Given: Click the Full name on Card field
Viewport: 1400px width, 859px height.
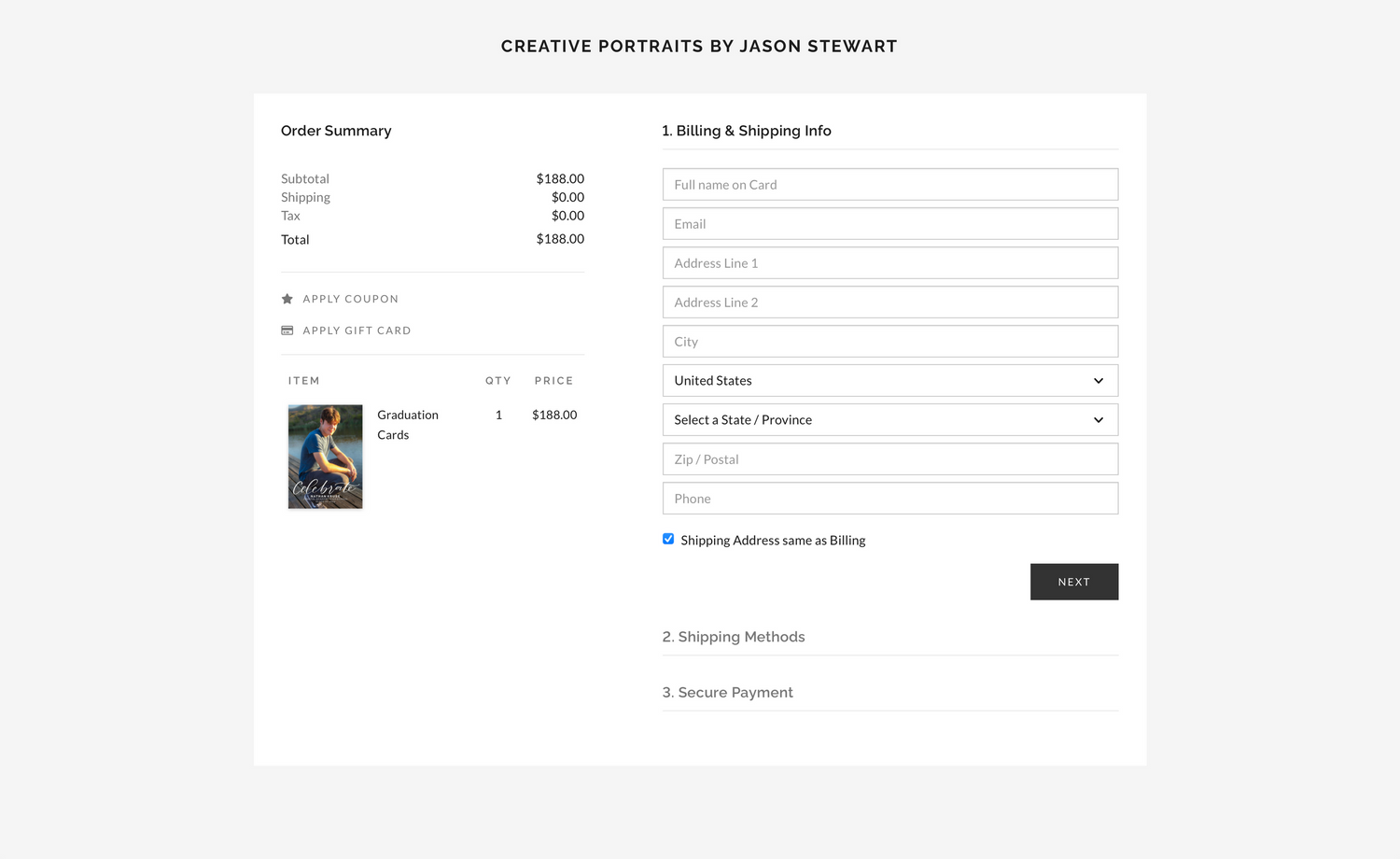Looking at the screenshot, I should pos(890,185).
